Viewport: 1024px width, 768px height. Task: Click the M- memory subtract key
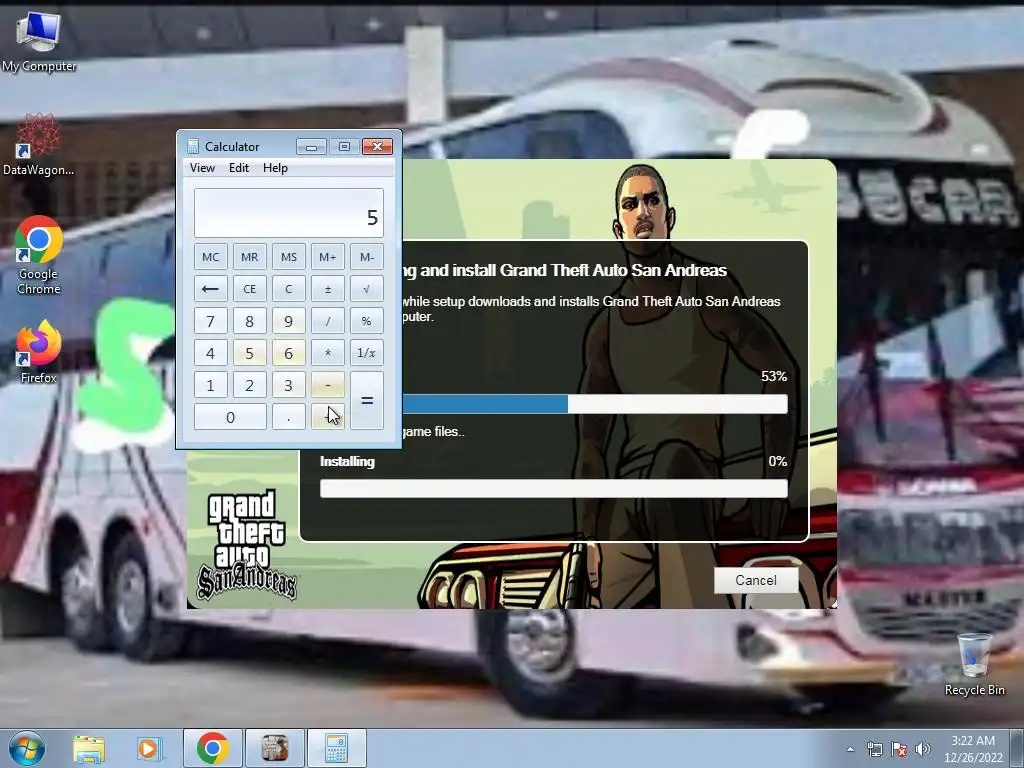tap(367, 257)
